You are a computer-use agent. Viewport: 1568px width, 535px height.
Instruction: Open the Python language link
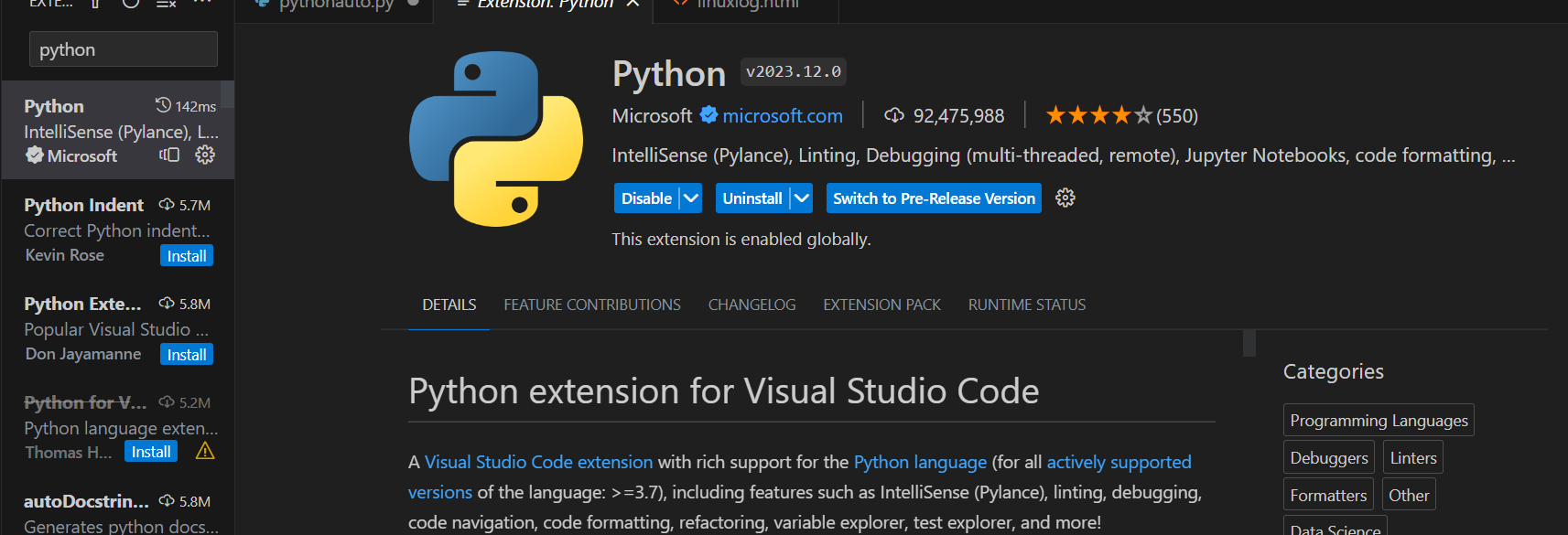click(920, 462)
